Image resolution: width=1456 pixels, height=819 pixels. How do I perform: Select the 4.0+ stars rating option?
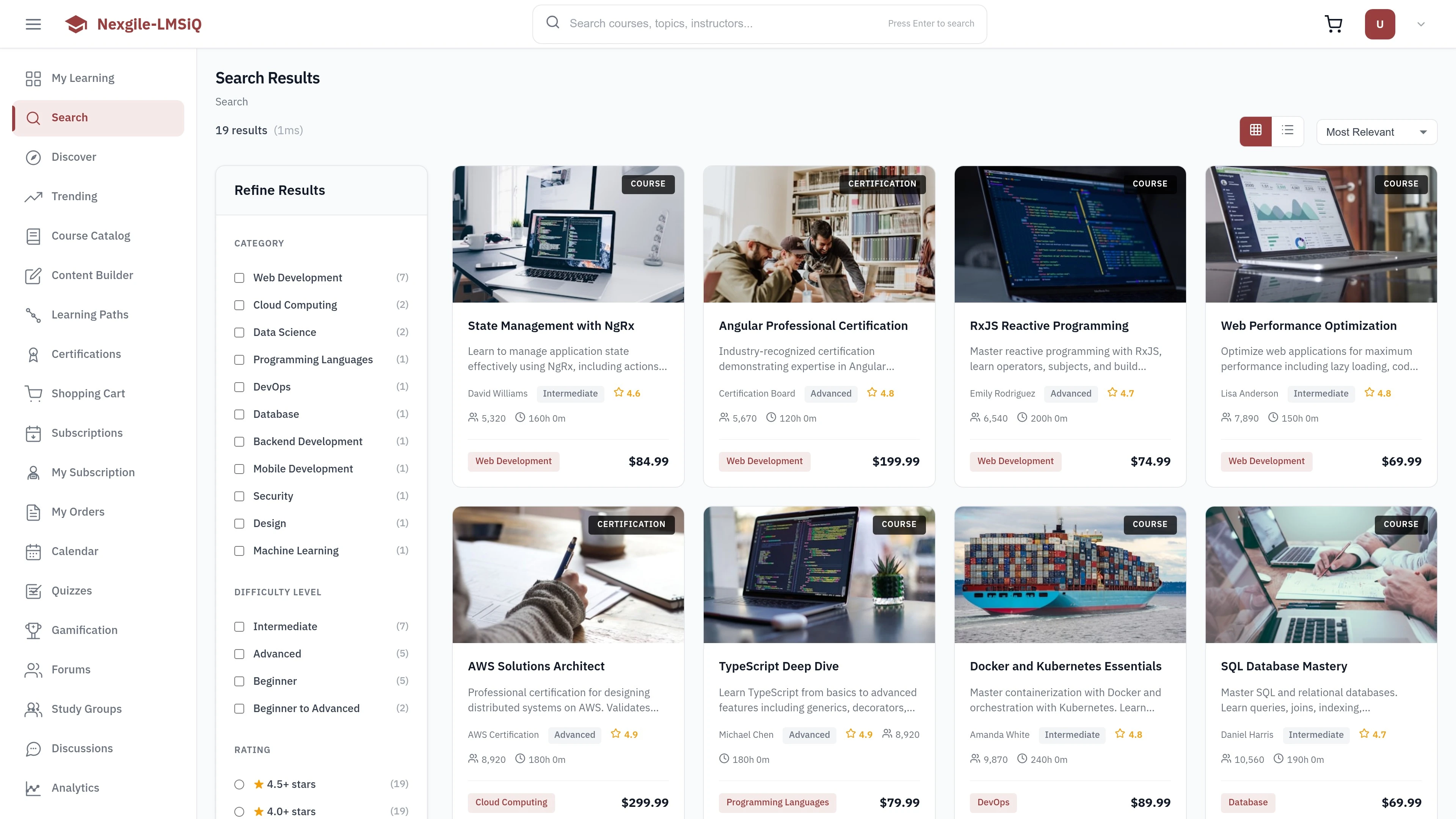pos(239,812)
